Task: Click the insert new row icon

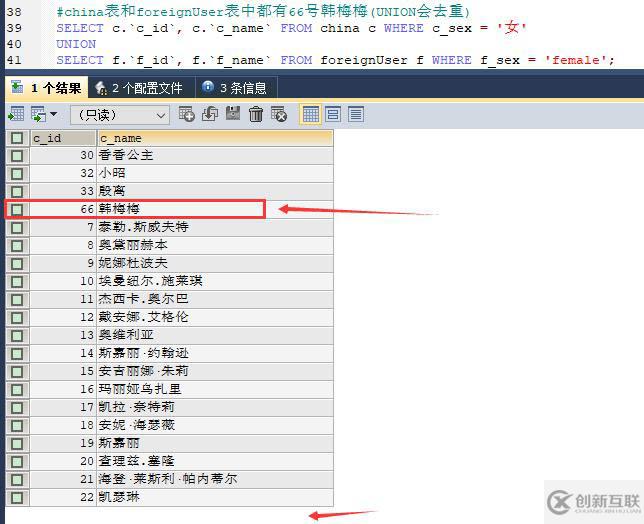Action: coord(186,114)
